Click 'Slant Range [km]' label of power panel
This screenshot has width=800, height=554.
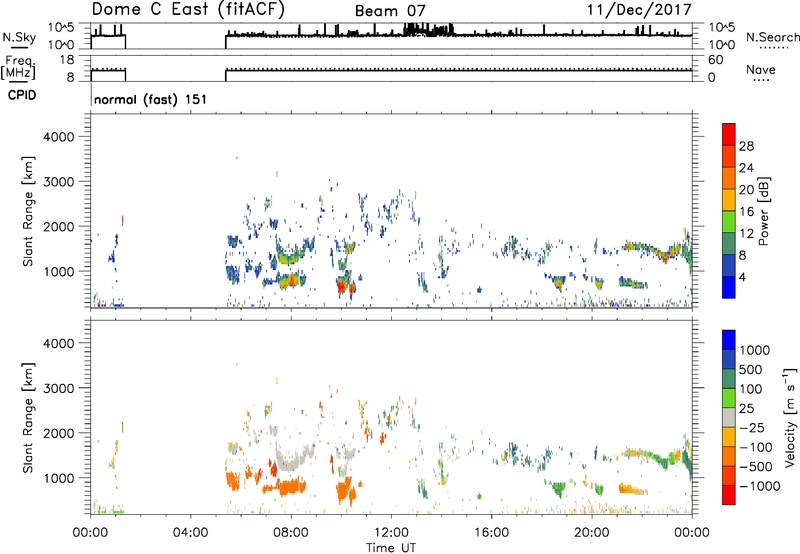(x=28, y=211)
